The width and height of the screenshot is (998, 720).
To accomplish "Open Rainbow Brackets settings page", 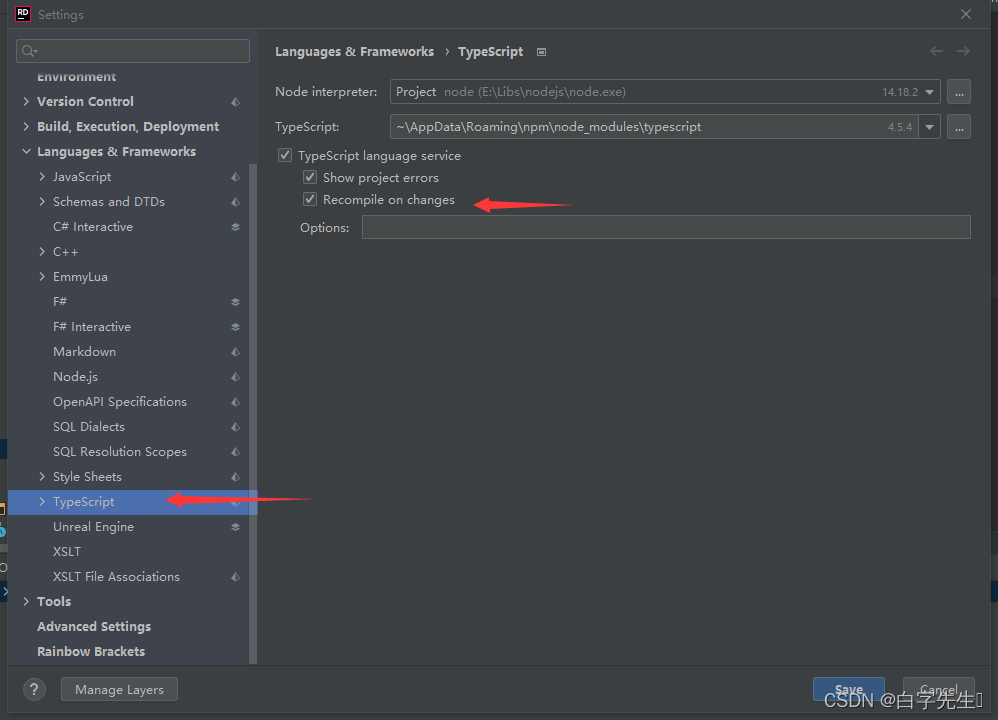I will (91, 651).
